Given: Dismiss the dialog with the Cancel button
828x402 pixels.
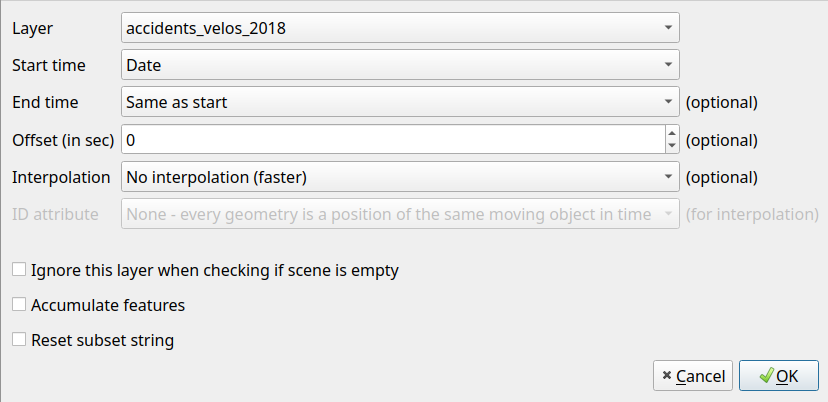Looking at the screenshot, I should pyautogui.click(x=693, y=376).
